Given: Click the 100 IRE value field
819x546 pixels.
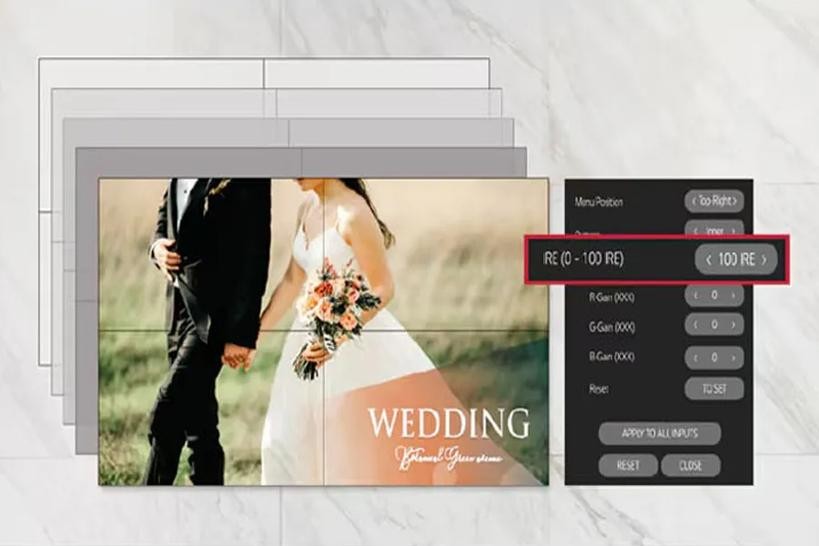Looking at the screenshot, I should [736, 260].
